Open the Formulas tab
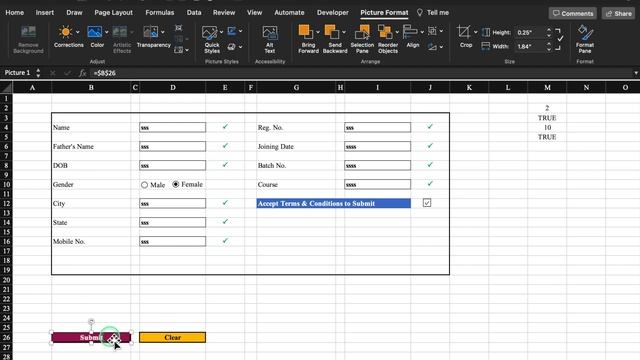 tap(160, 13)
